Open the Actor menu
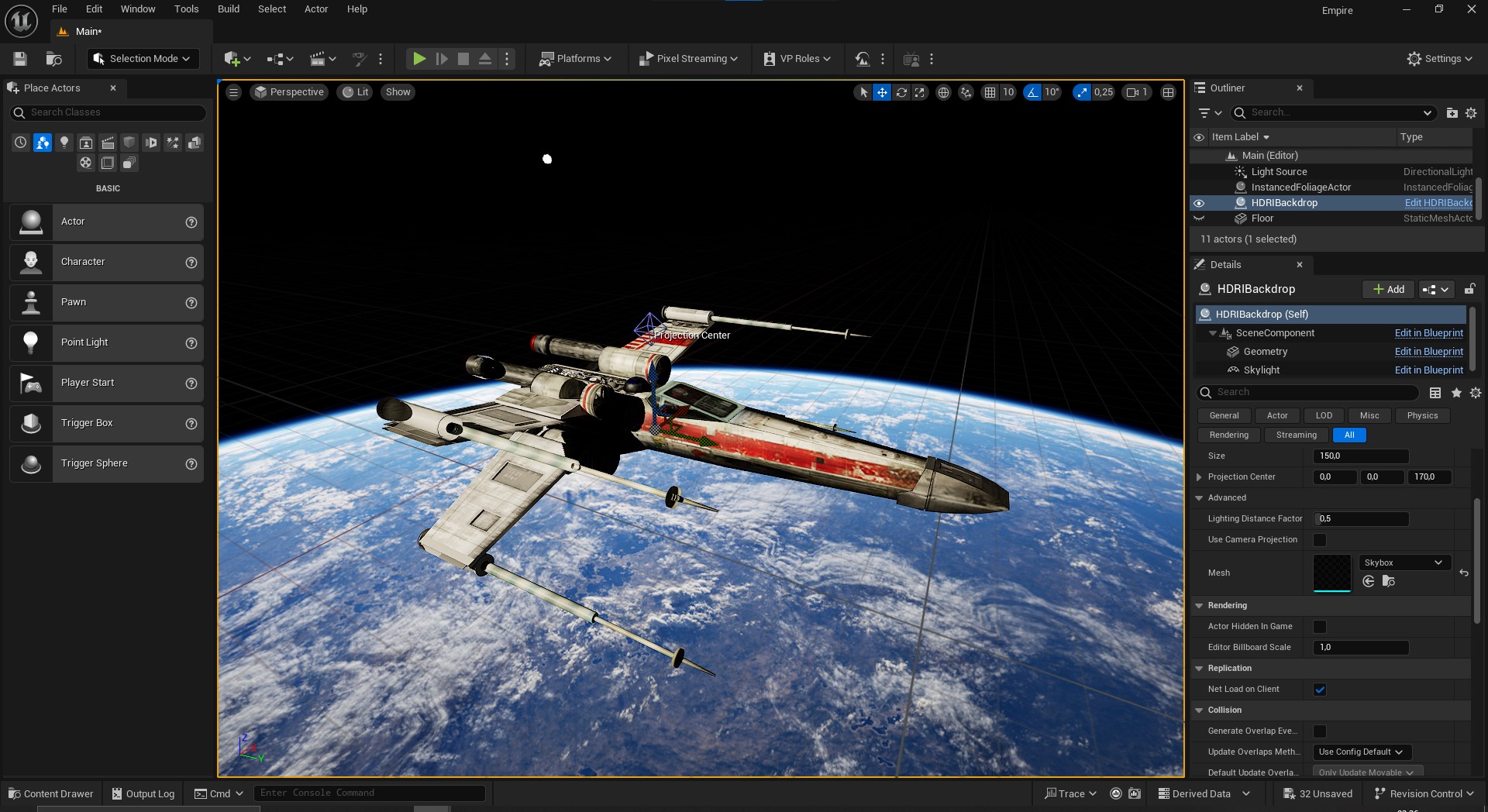Image resolution: width=1488 pixels, height=812 pixels. [x=316, y=9]
